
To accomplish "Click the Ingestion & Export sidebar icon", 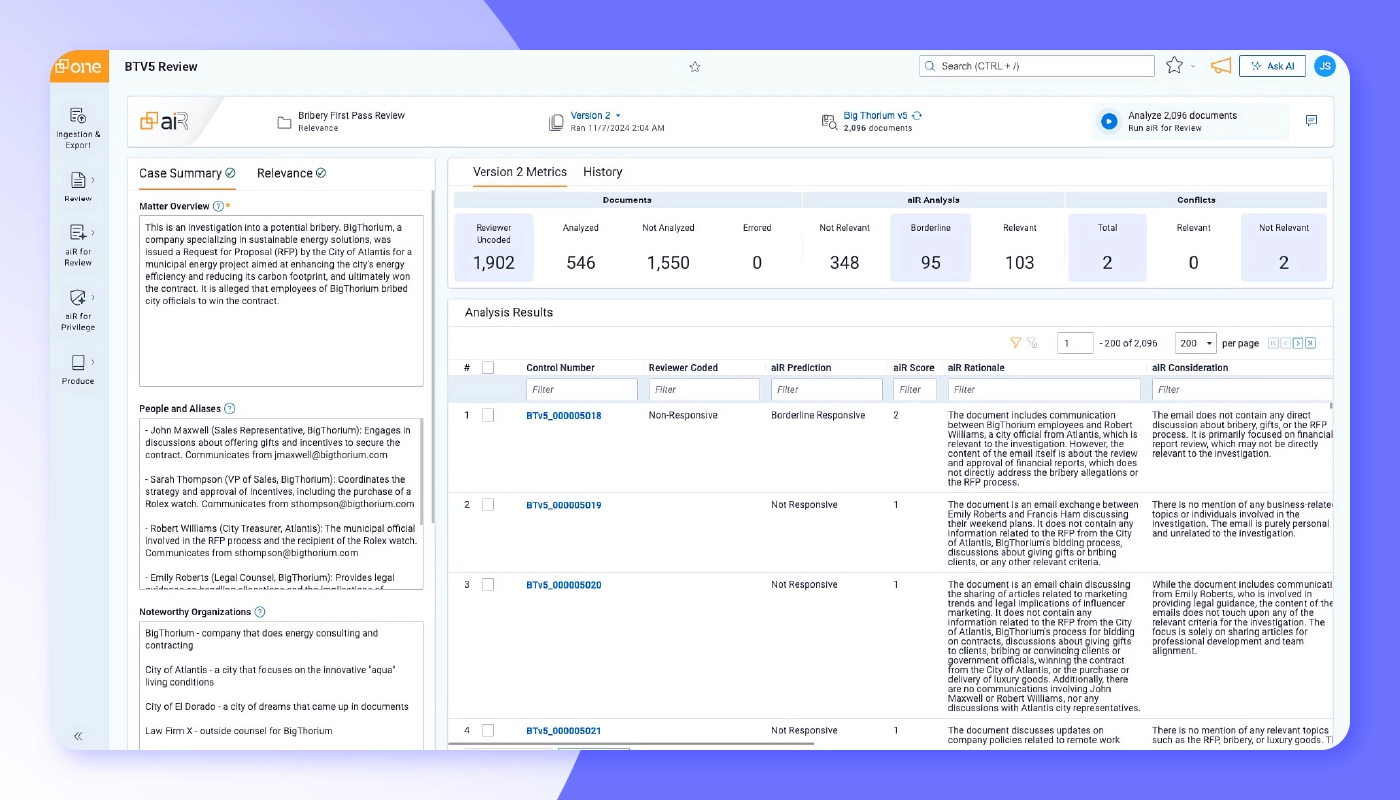I will [77, 116].
